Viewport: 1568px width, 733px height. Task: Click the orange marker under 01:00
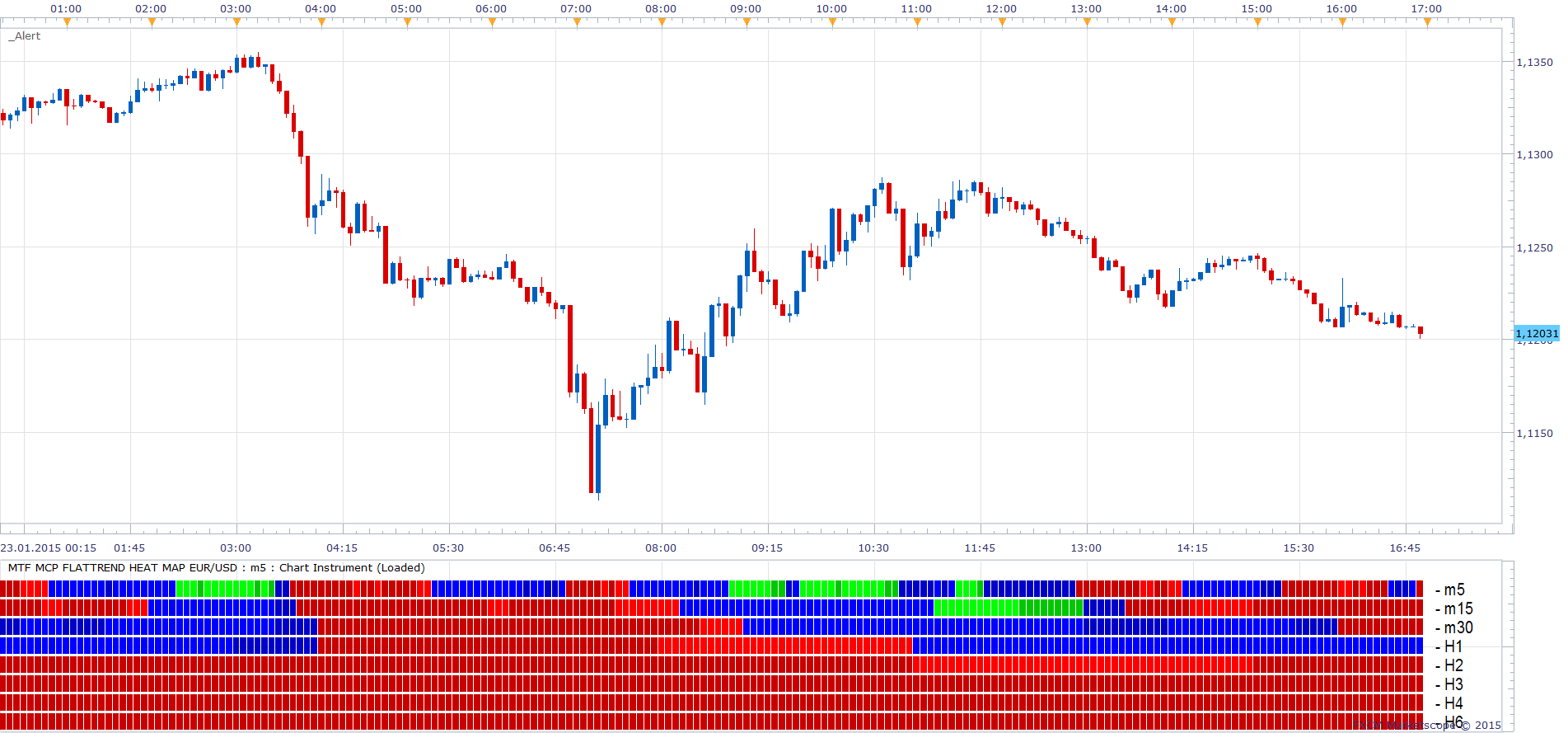tap(67, 22)
